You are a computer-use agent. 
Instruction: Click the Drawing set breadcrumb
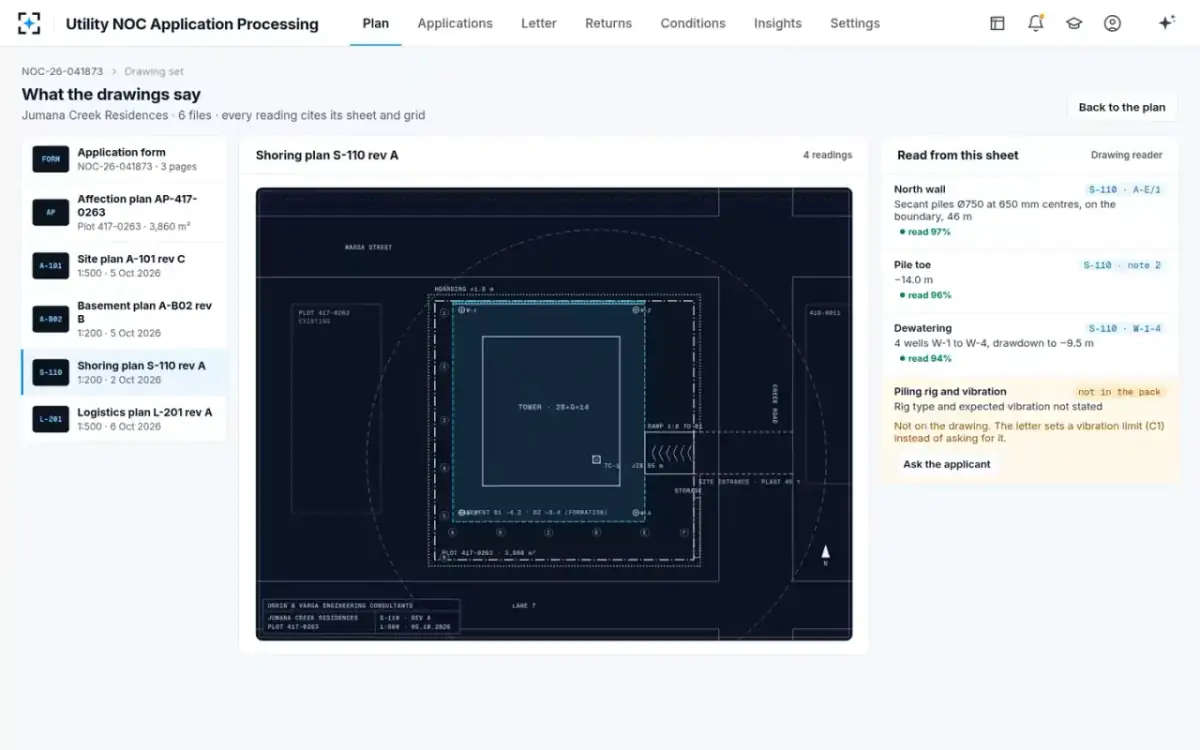click(154, 72)
